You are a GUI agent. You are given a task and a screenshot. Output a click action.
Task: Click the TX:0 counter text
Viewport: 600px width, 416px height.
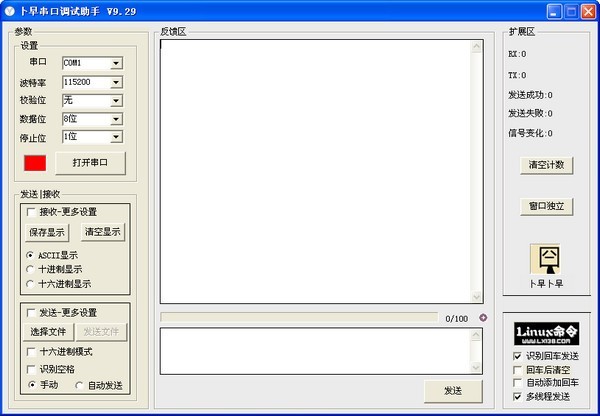[x=517, y=75]
